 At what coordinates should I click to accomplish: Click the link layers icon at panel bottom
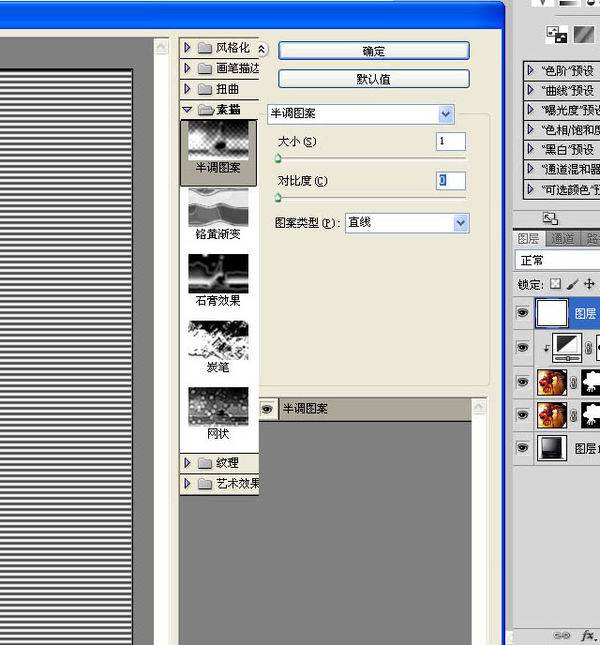562,636
